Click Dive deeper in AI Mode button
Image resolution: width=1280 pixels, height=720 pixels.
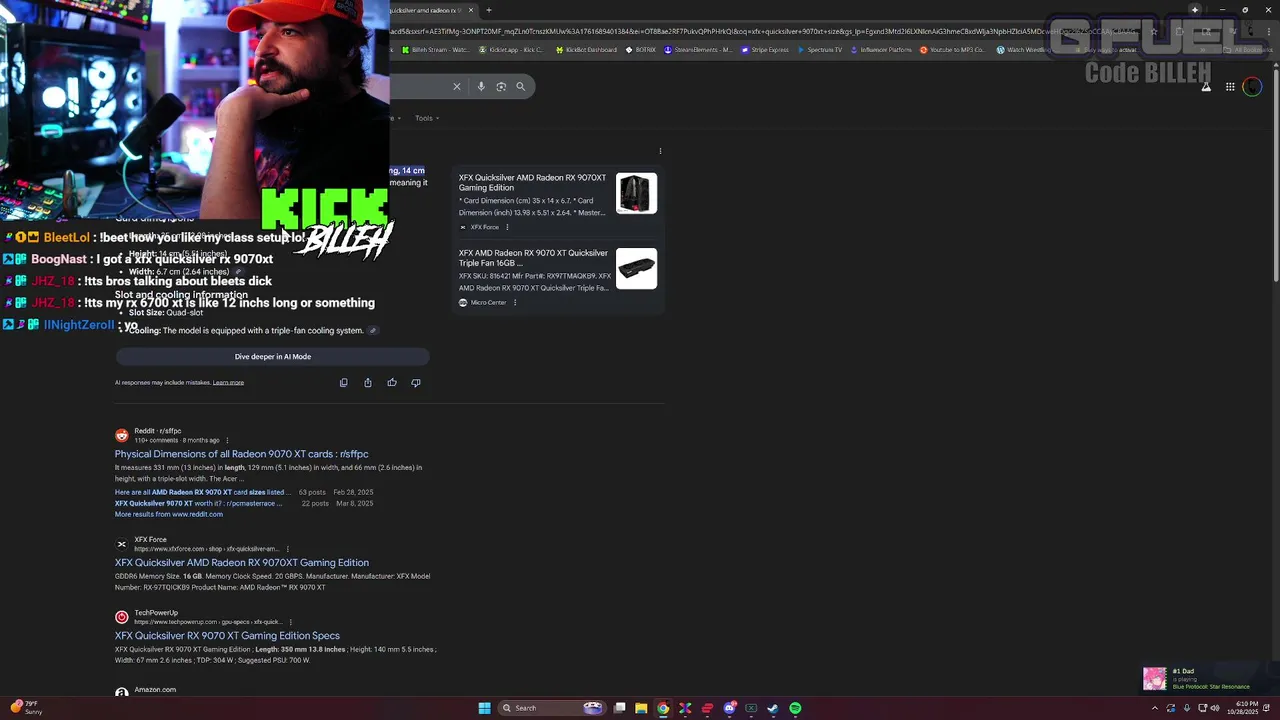click(x=273, y=357)
